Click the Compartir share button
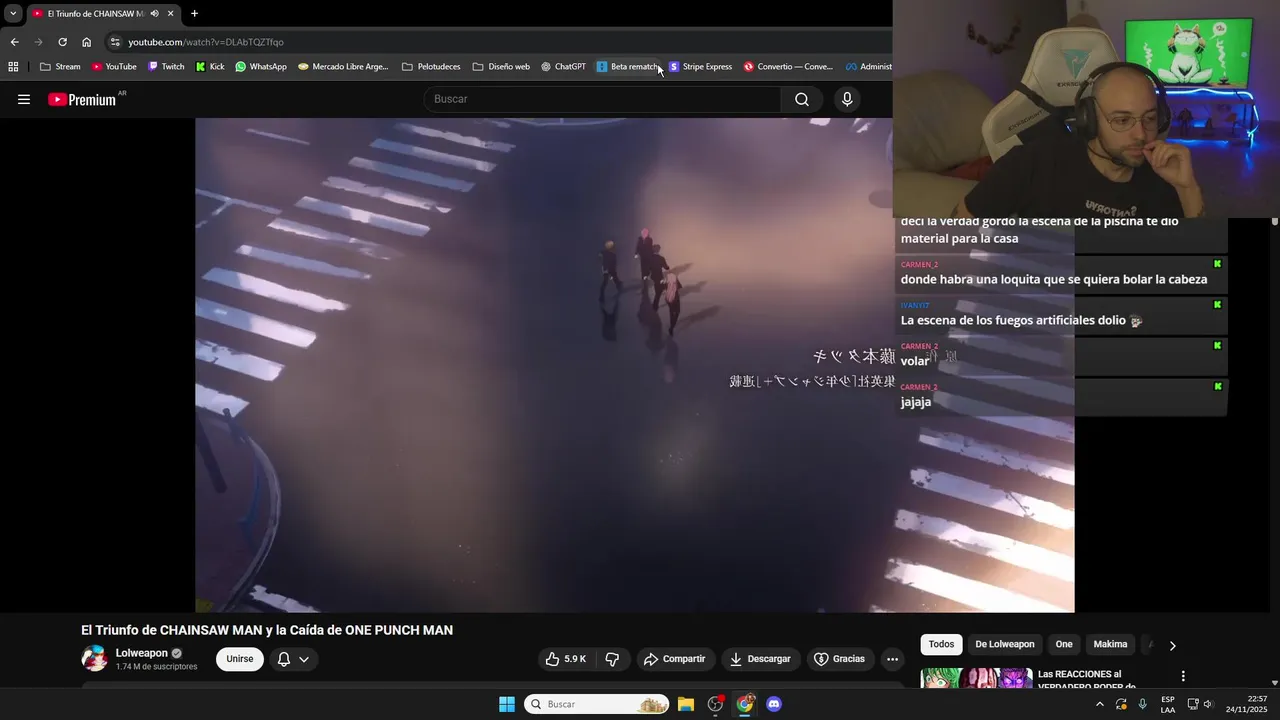Image resolution: width=1280 pixels, height=720 pixels. (x=675, y=659)
